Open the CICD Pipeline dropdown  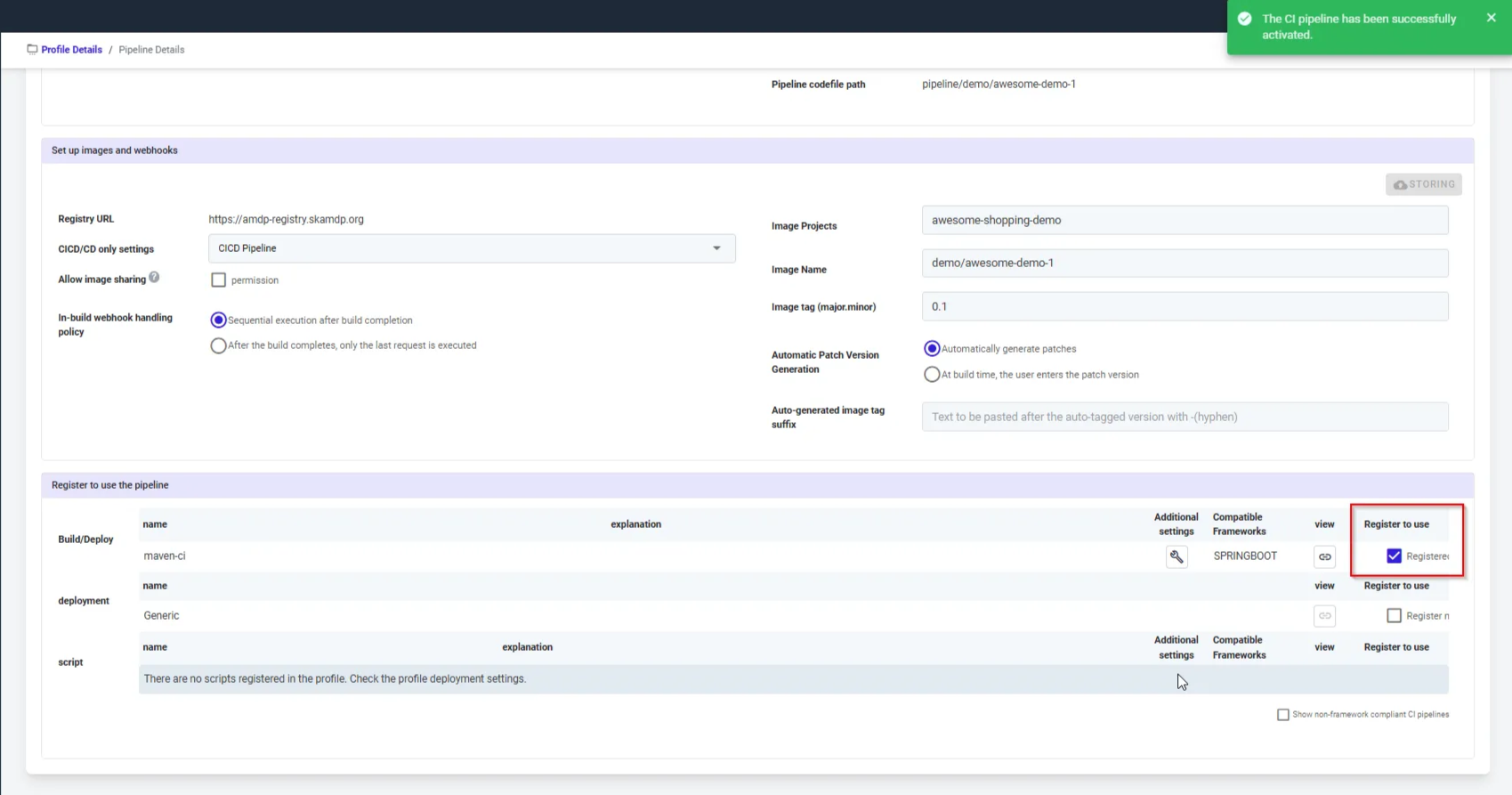(472, 248)
